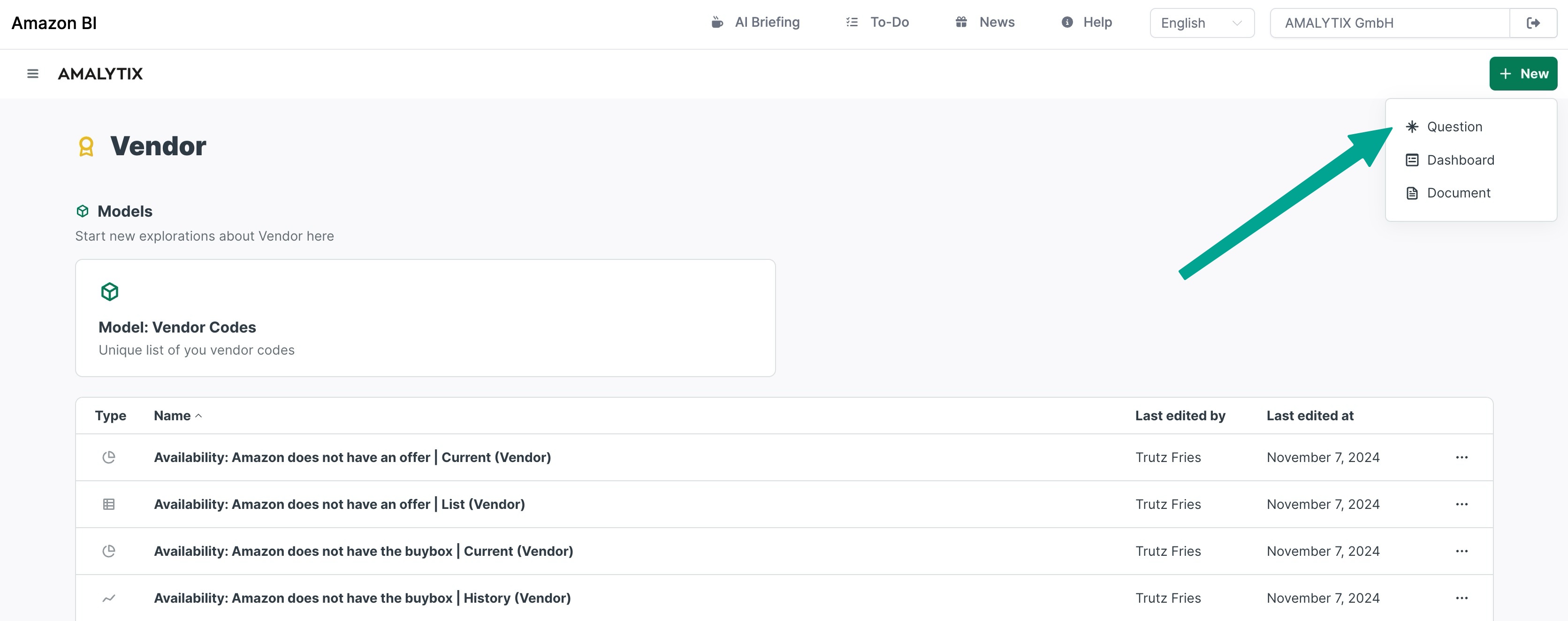The height and width of the screenshot is (621, 1568).
Task: Select Dashboard from the New menu
Action: click(x=1470, y=160)
